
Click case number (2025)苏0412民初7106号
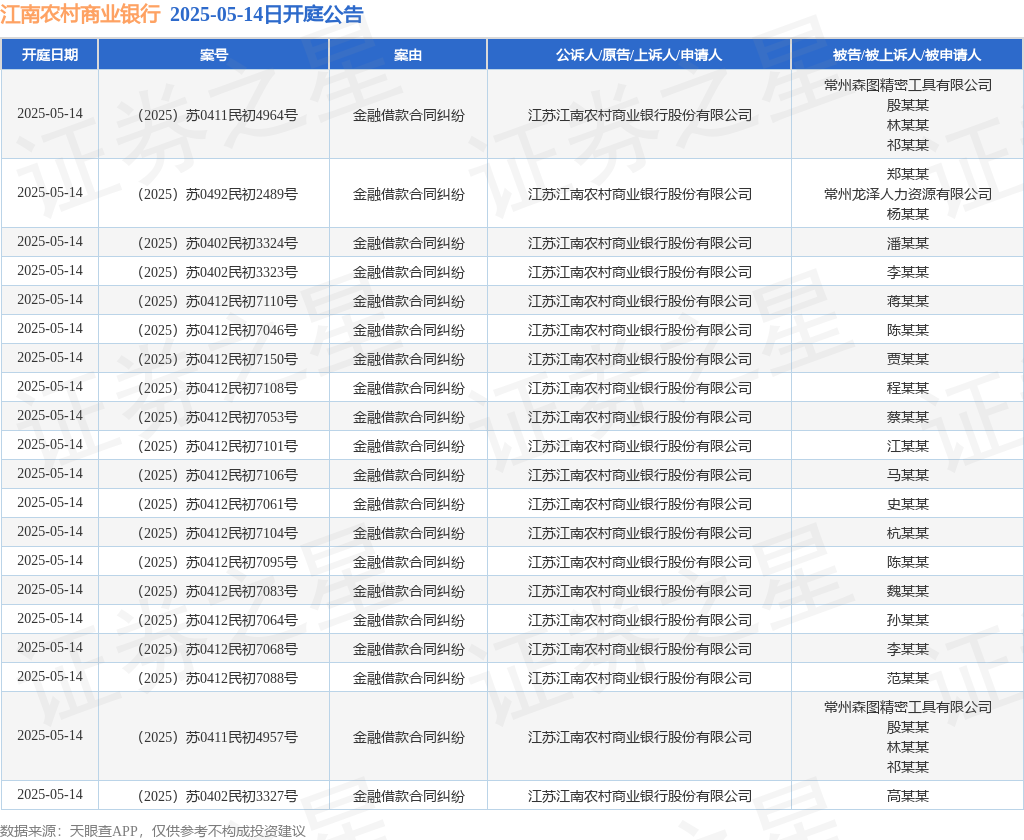[x=217, y=475]
